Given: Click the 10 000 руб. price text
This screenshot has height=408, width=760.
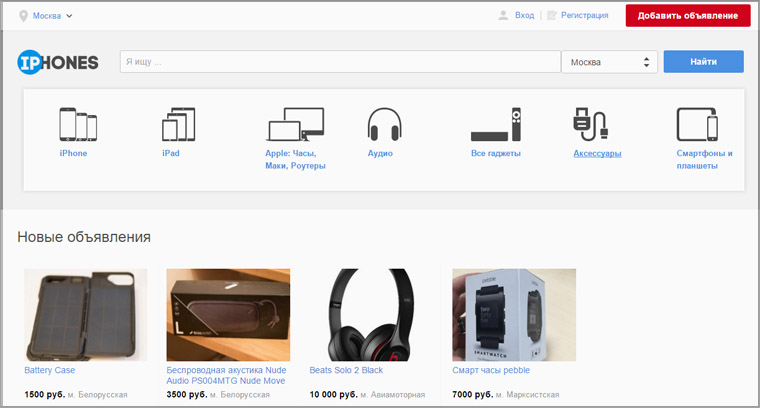Looking at the screenshot, I should 333,395.
